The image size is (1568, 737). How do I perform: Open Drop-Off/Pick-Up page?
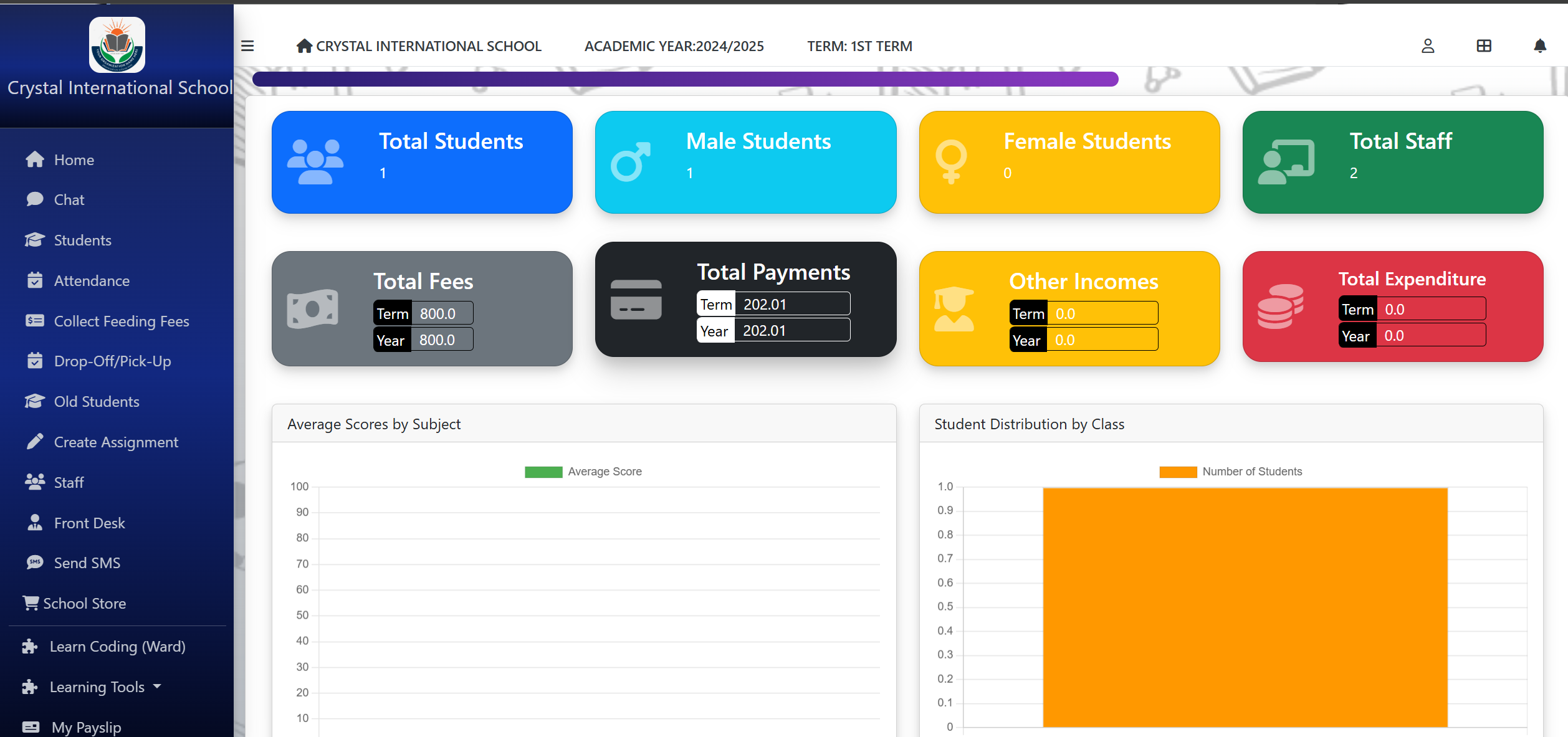(112, 361)
